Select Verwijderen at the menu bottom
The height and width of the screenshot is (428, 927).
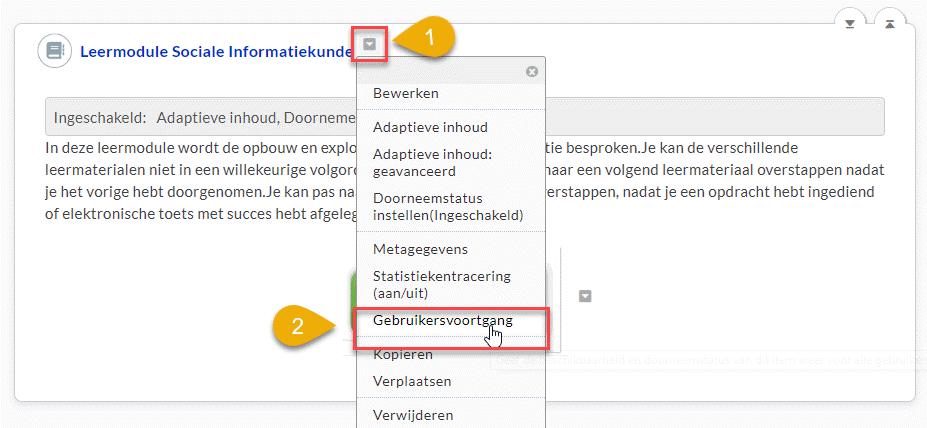pos(412,415)
